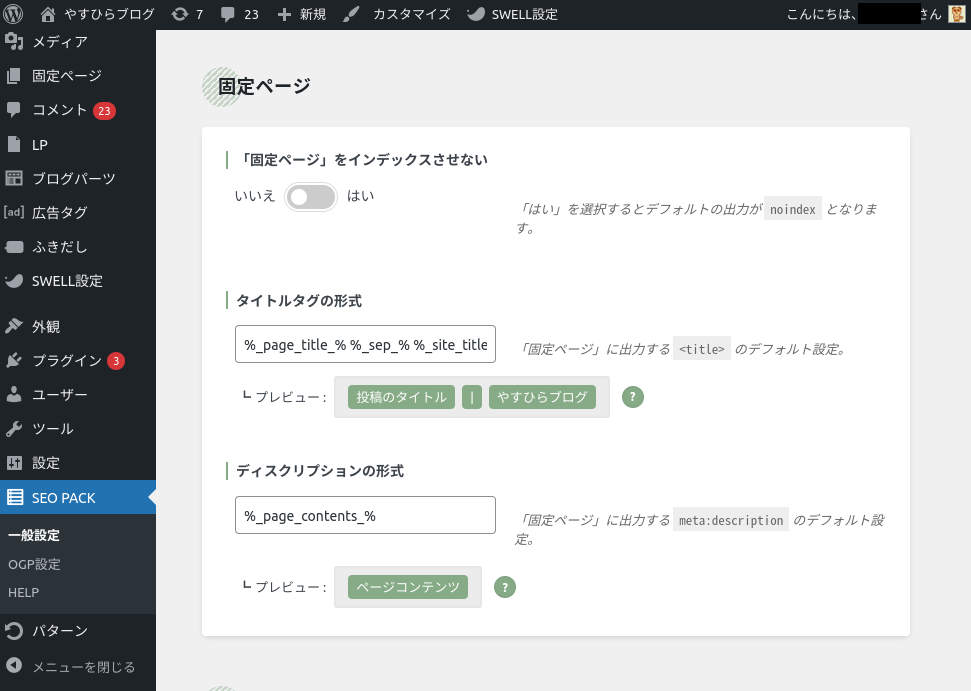Image resolution: width=971 pixels, height=691 pixels.
Task: Click the ディスクリプションの形式 input field
Action: [x=365, y=516]
